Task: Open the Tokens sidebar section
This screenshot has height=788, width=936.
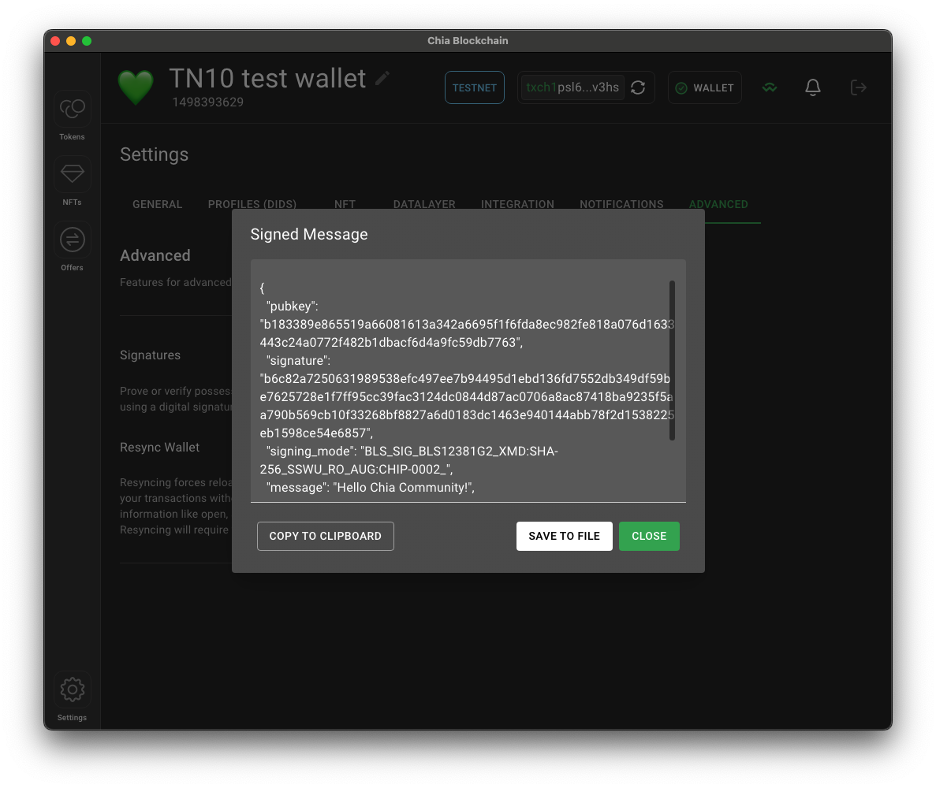Action: [72, 116]
